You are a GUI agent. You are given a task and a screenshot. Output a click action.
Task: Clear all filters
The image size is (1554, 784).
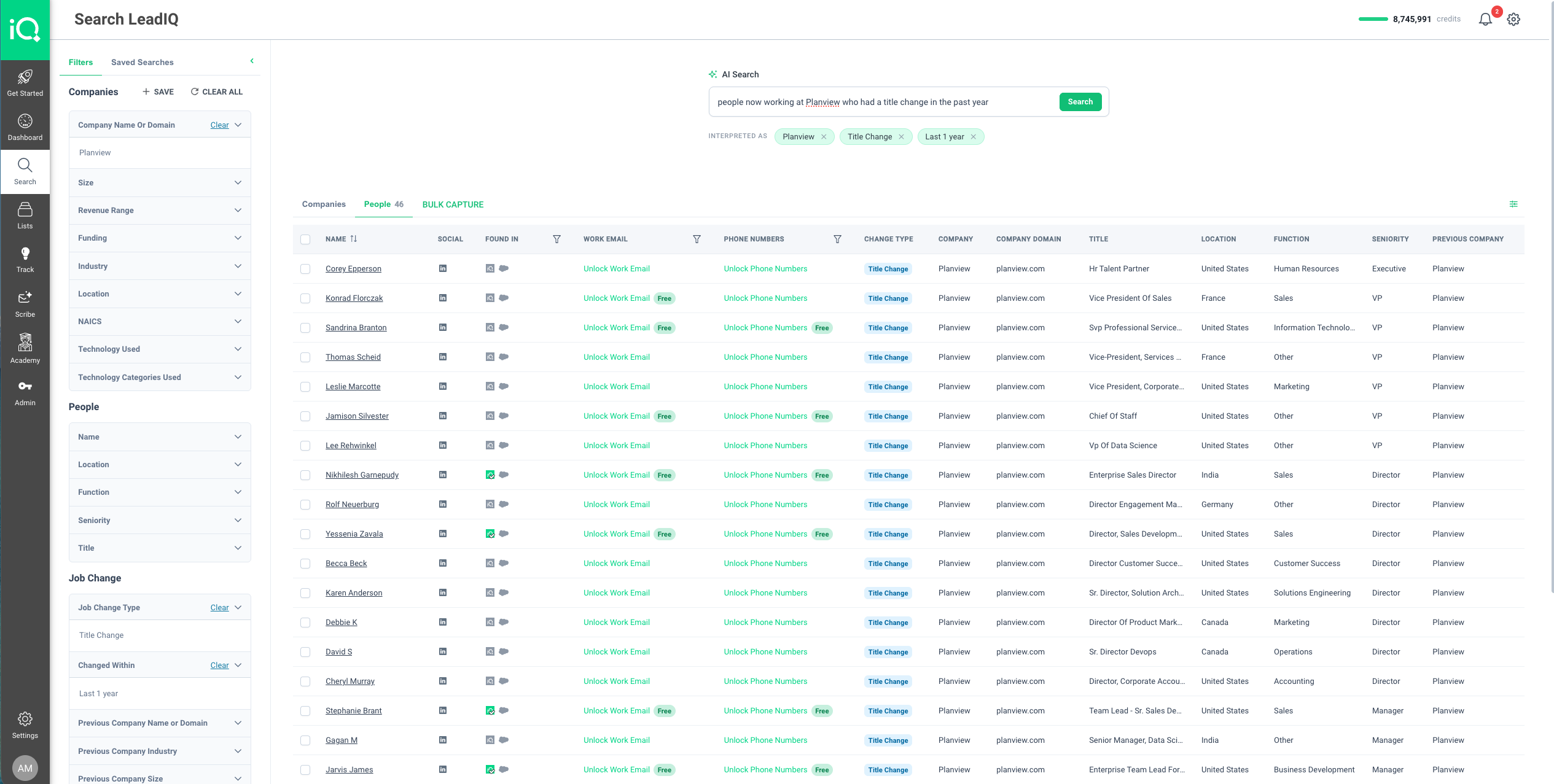[217, 92]
